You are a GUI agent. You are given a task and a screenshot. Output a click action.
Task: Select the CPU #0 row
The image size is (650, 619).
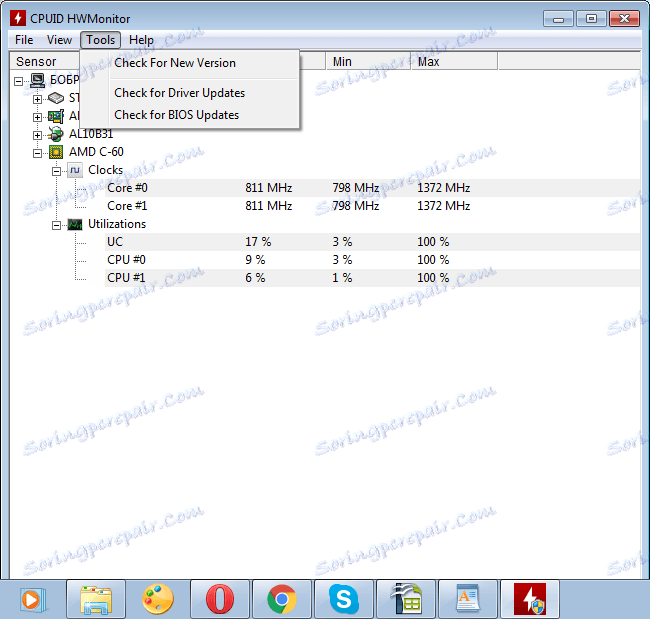372,260
